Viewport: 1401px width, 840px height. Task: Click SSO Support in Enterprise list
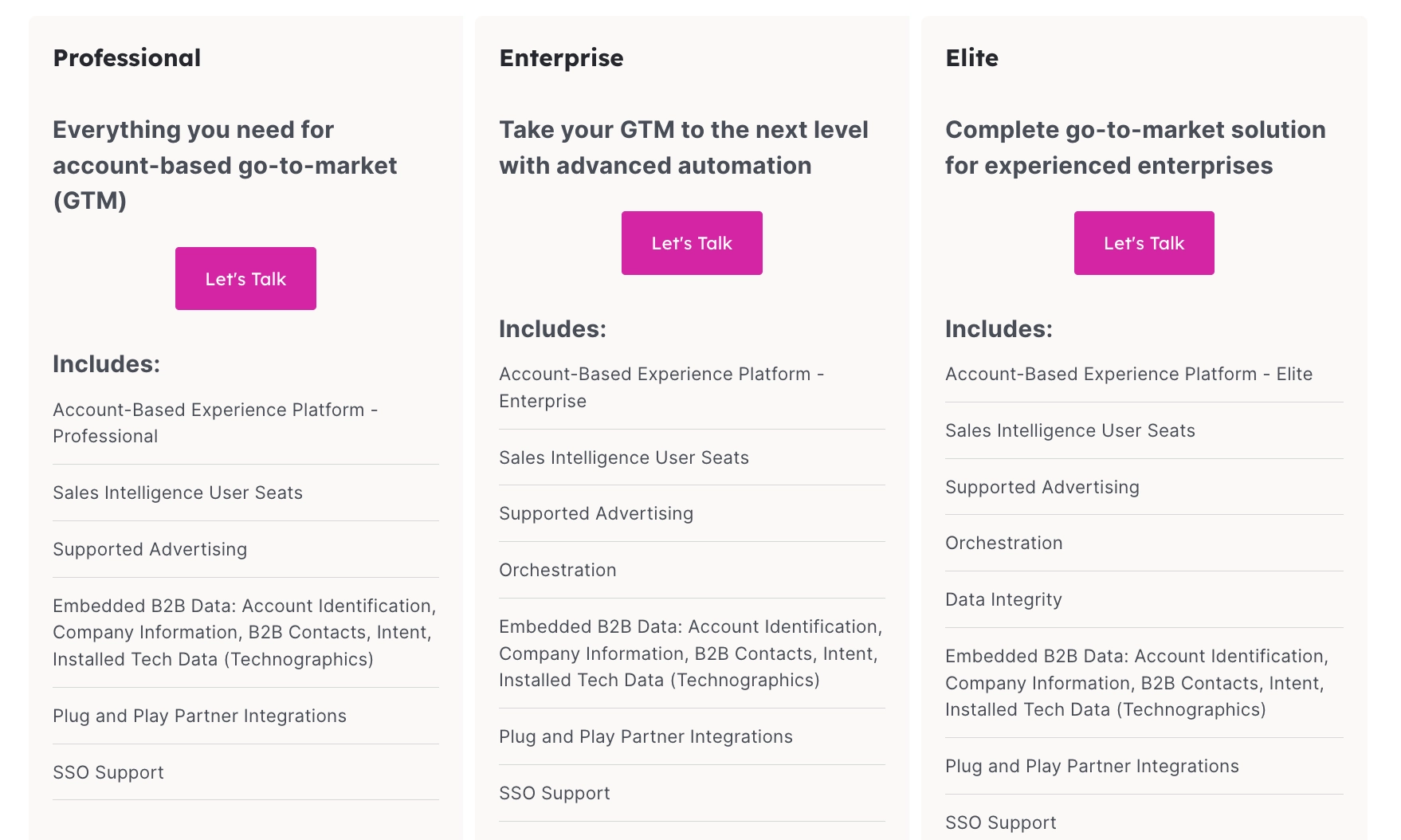[555, 793]
